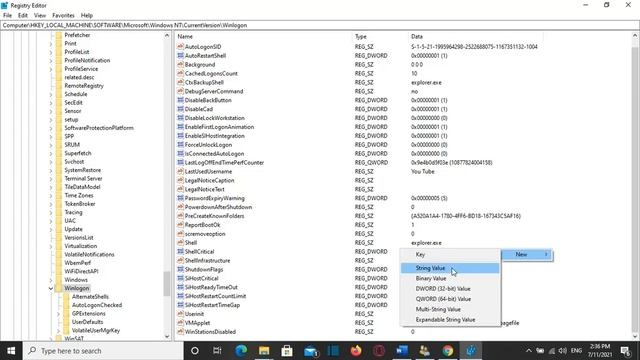640x360 pixels.
Task: Click the taskbar search box
Action: (x=103, y=351)
